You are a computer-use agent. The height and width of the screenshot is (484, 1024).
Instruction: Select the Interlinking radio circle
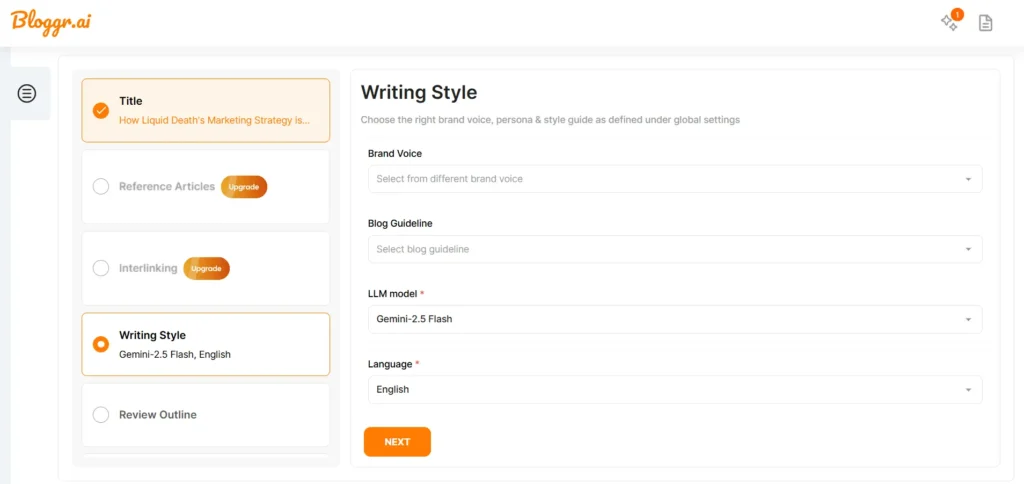(101, 268)
